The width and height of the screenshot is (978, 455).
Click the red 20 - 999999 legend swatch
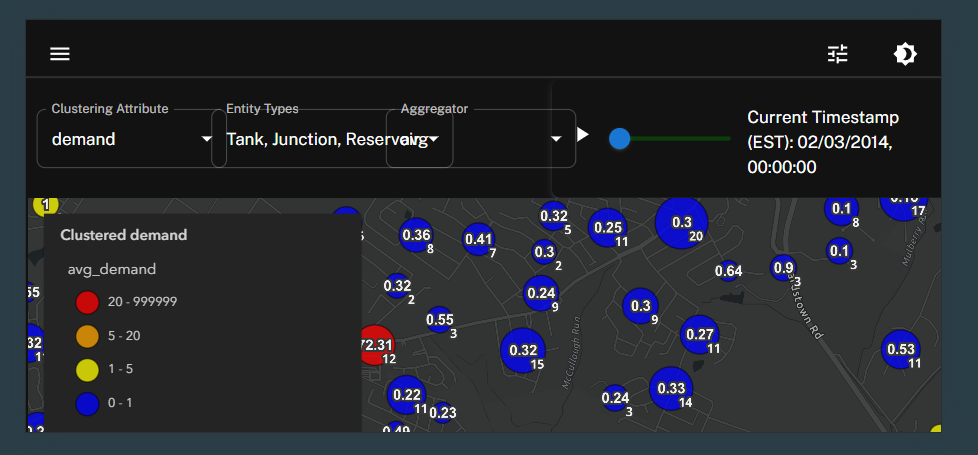click(87, 302)
